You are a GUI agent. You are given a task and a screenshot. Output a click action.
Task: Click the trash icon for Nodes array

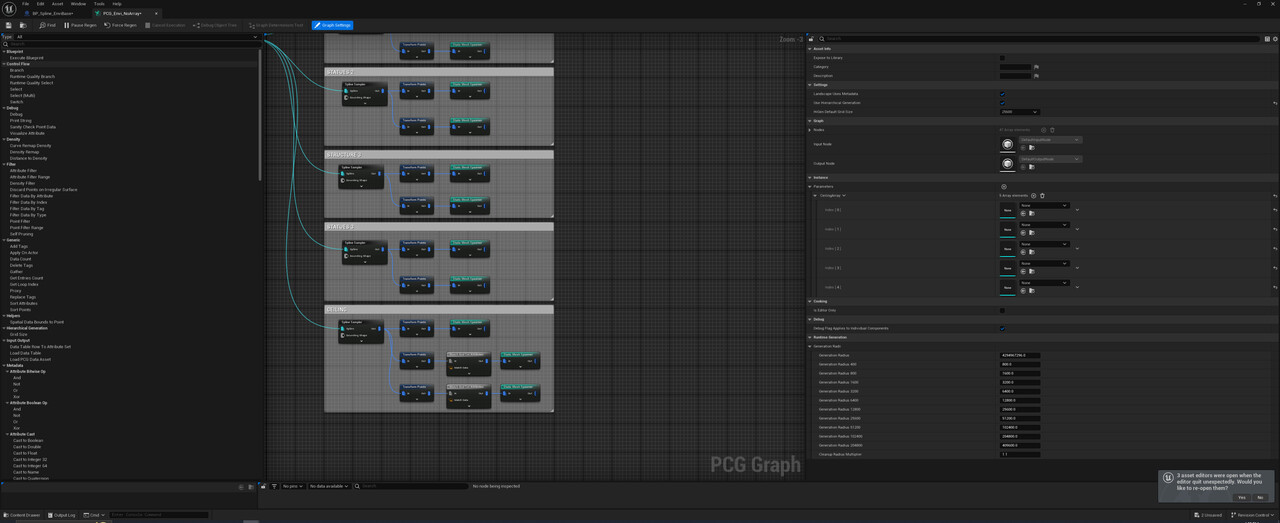tap(1052, 130)
